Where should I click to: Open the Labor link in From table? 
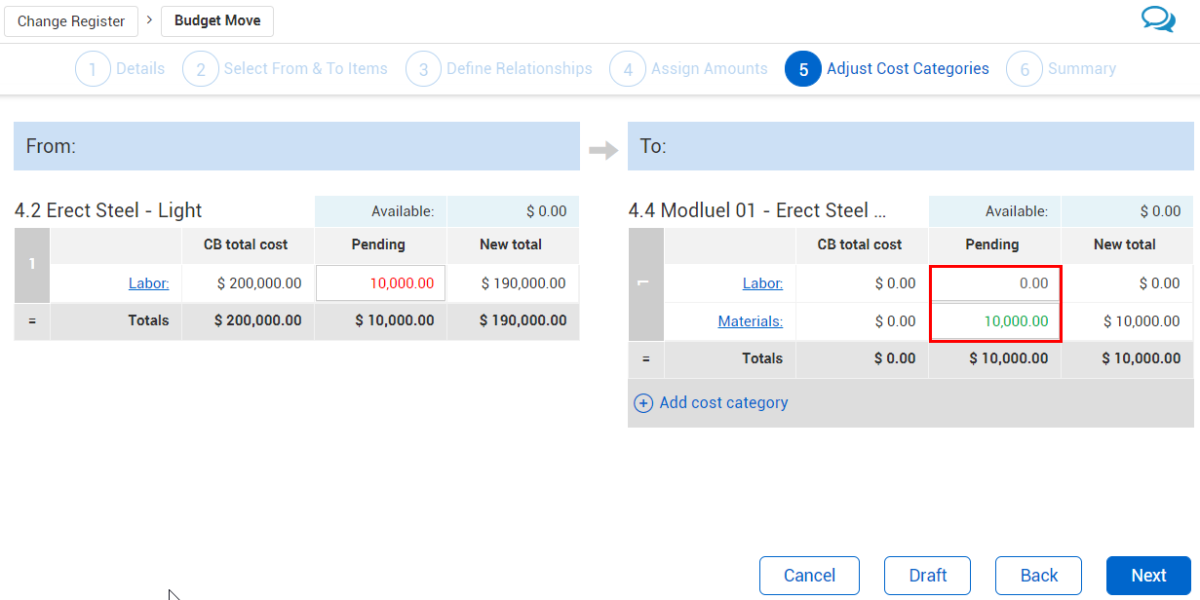point(148,283)
